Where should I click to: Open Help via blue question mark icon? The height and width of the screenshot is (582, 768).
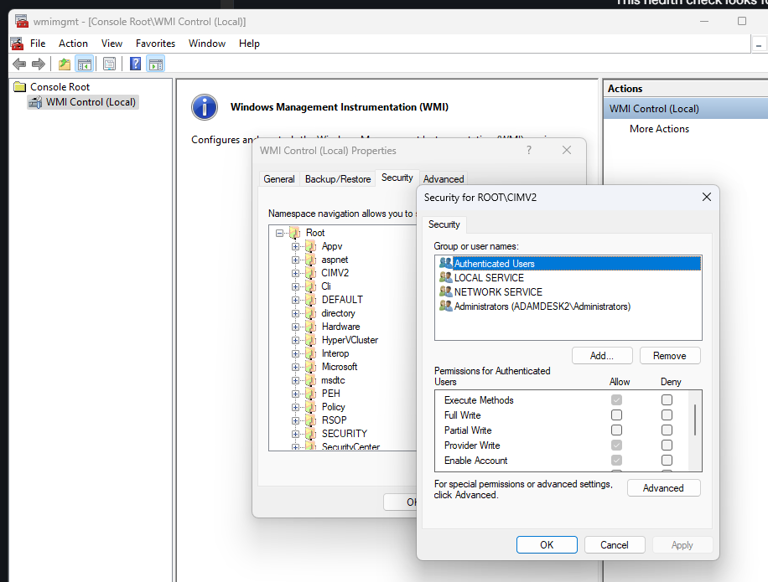135,64
